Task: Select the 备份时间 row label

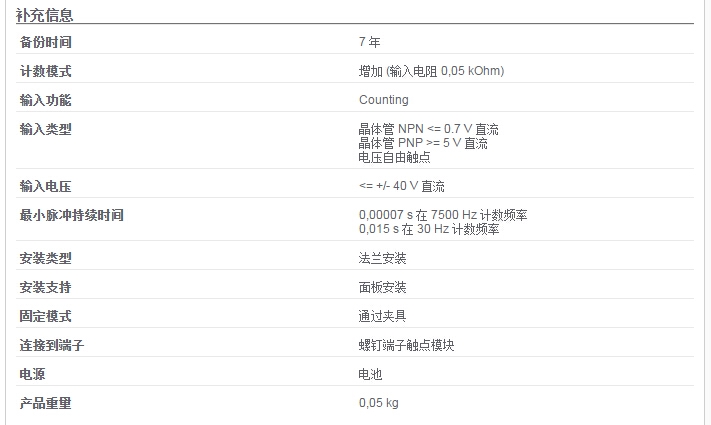Action: click(45, 42)
